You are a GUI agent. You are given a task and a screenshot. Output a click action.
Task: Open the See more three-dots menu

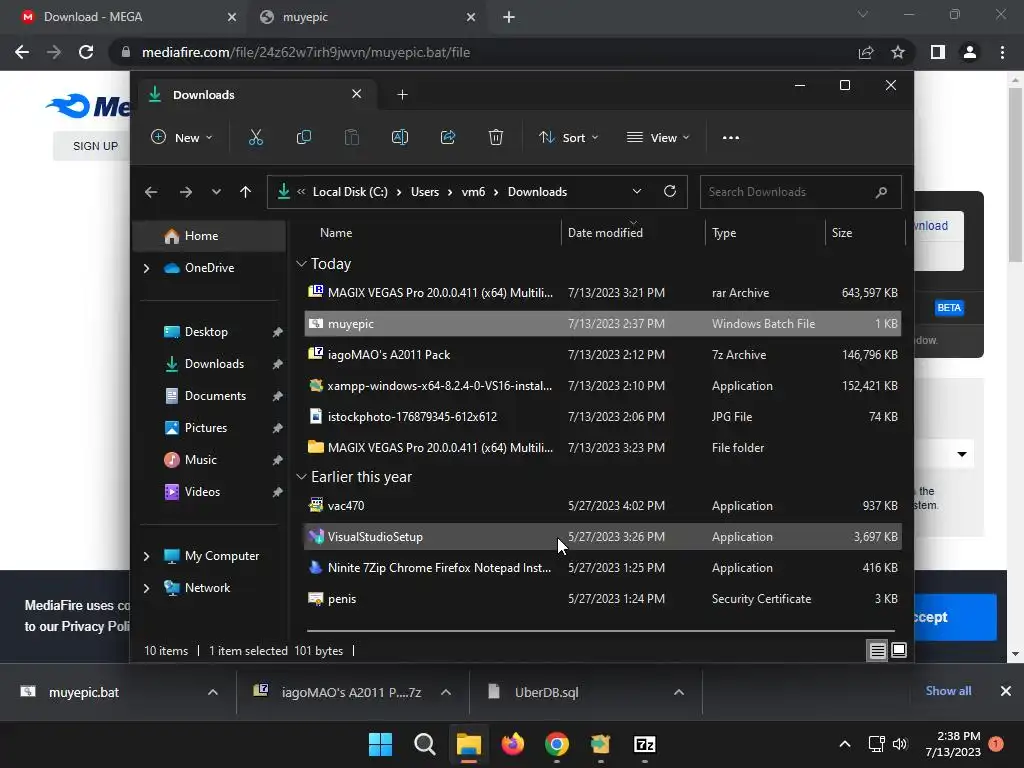731,138
